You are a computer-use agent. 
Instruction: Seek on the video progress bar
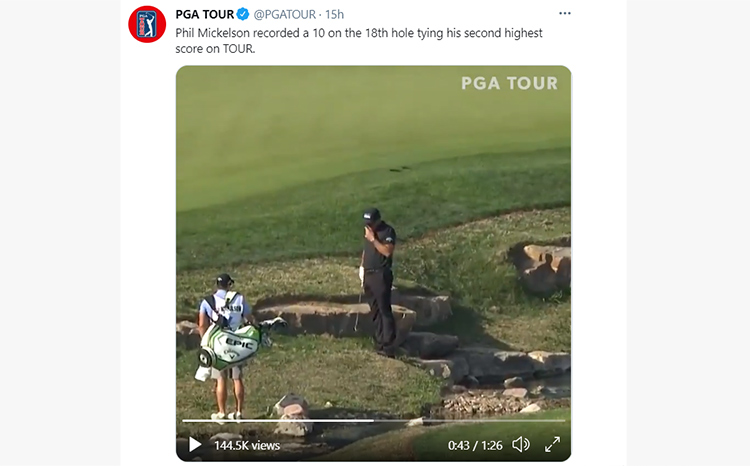[373, 421]
